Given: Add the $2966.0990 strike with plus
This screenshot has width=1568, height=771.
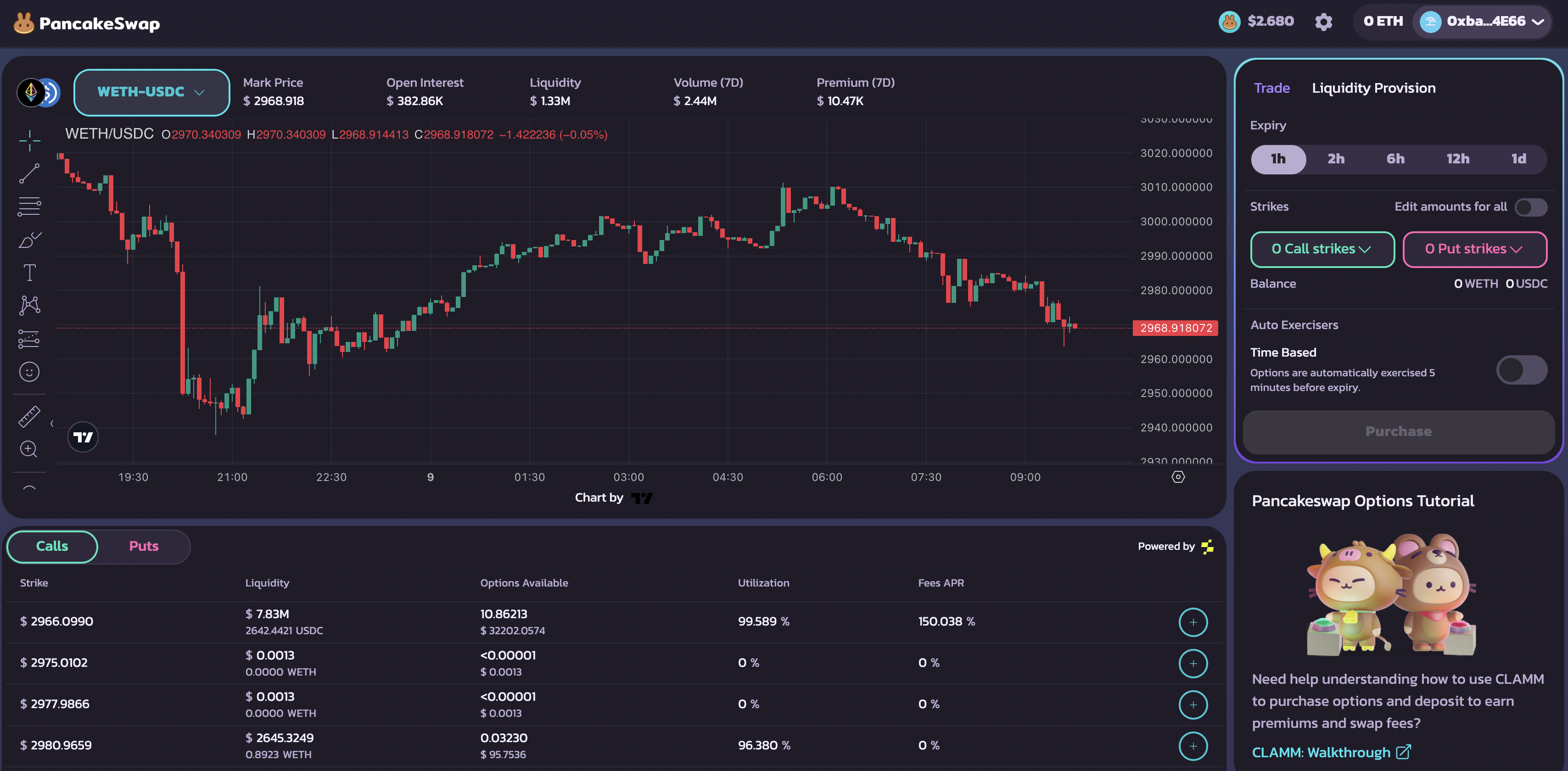Looking at the screenshot, I should (1193, 622).
